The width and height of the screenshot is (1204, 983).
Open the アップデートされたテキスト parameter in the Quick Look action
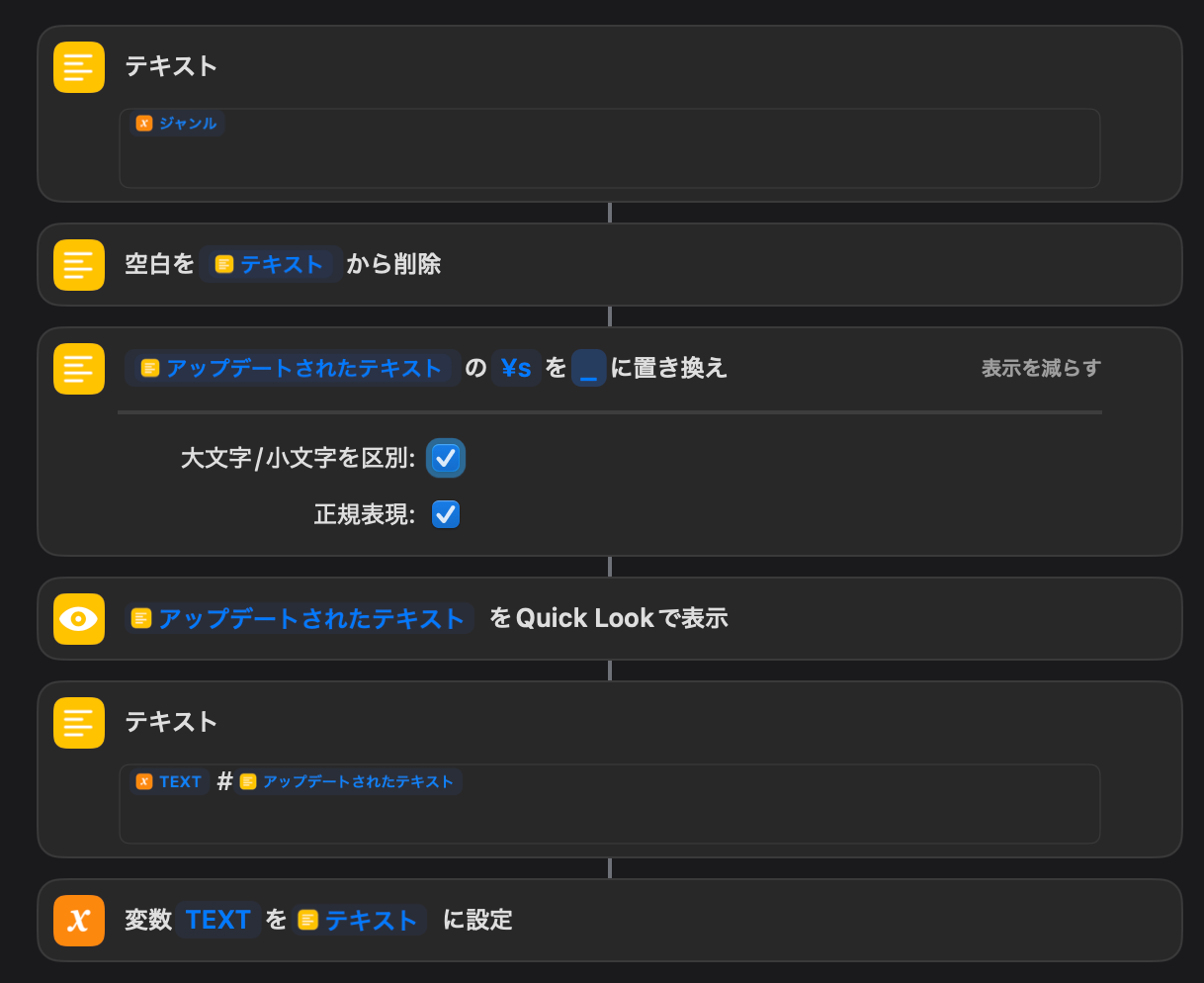(300, 619)
